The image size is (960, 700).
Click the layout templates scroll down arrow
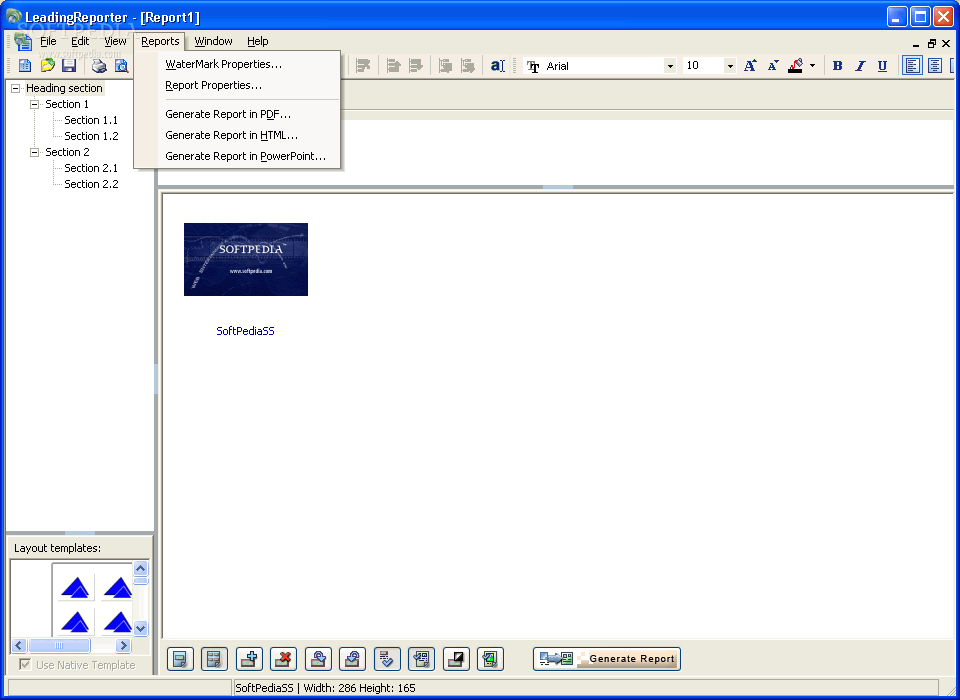click(140, 628)
